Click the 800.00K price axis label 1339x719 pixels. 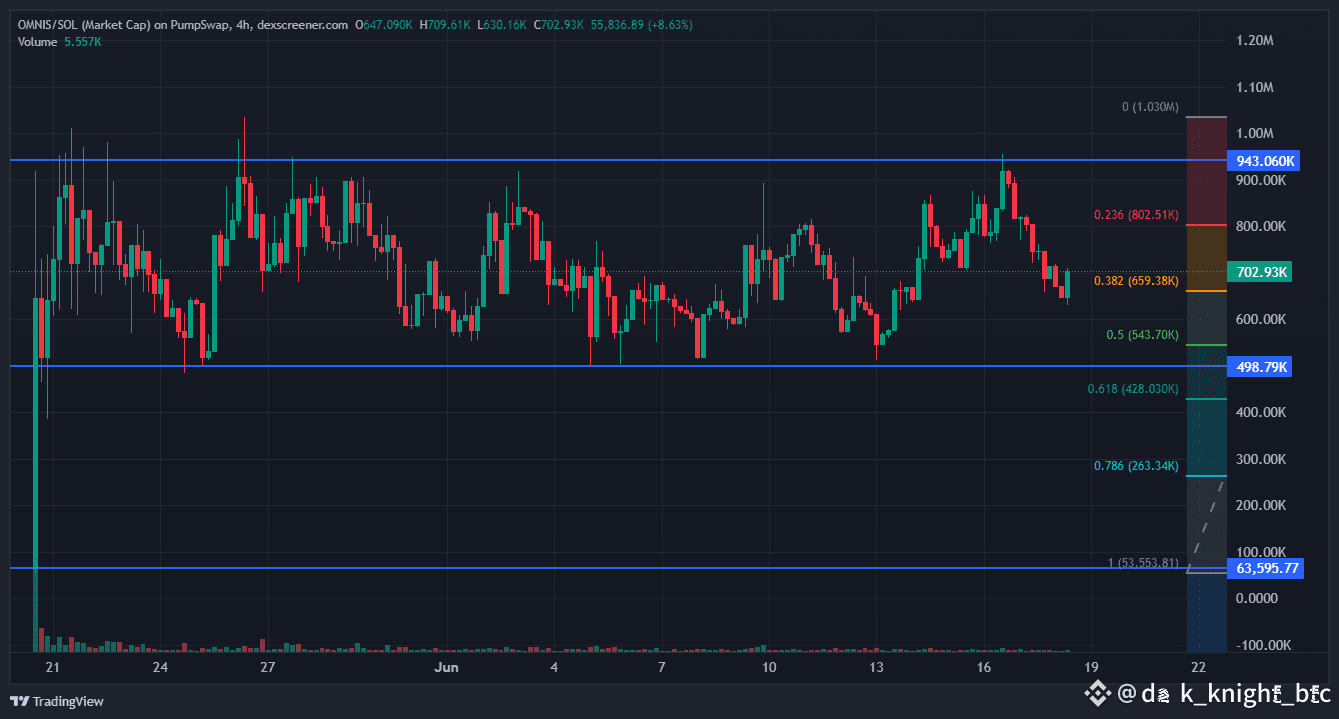point(1260,227)
